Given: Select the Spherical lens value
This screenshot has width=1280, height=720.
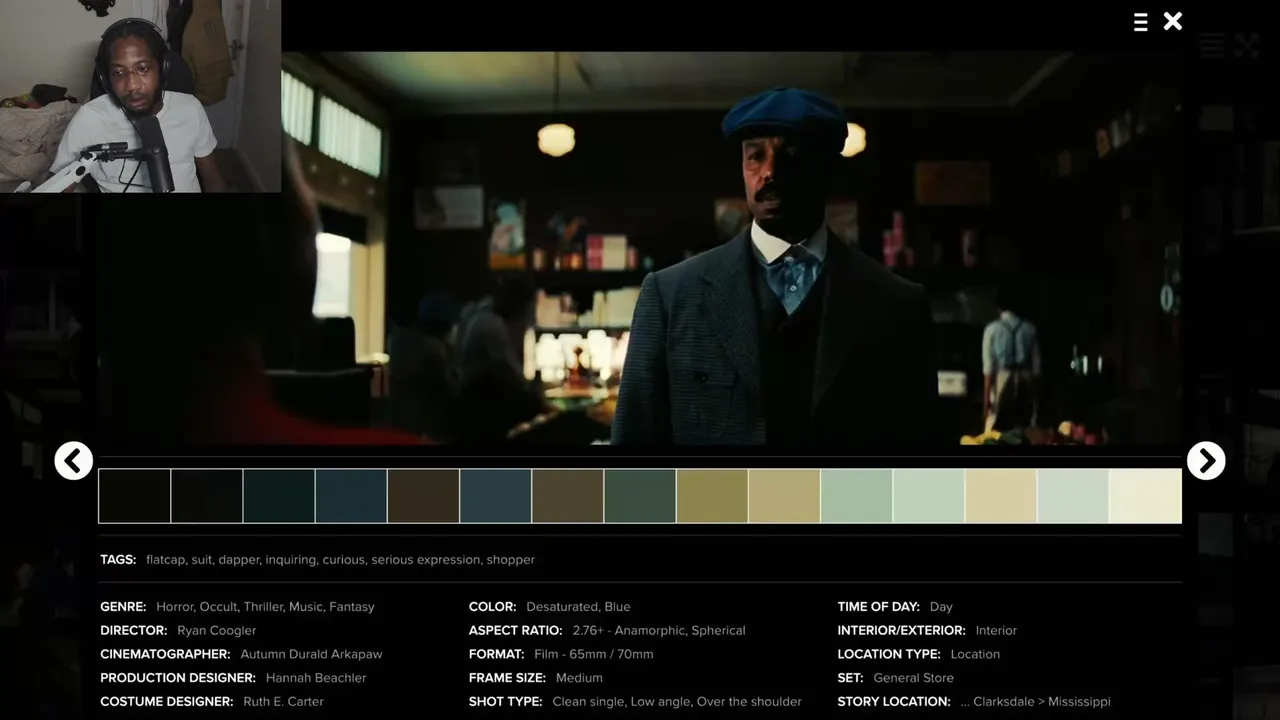Looking at the screenshot, I should tap(719, 631).
